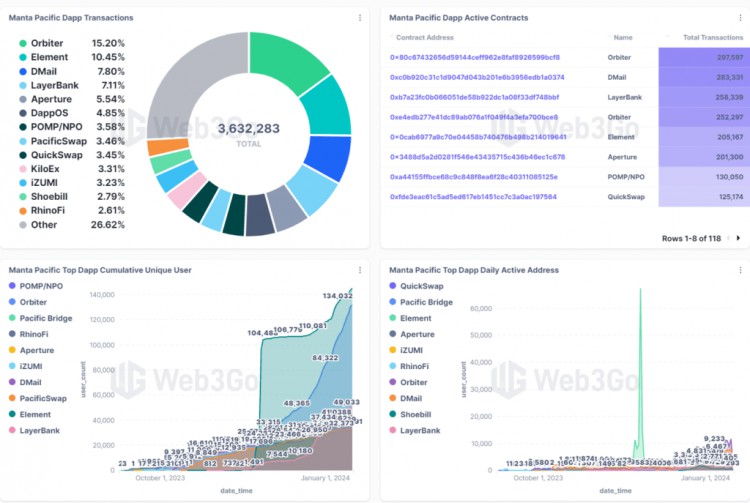This screenshot has width=750, height=503.
Task: Toggle Element series in Cumulative User legend
Action: [30, 415]
